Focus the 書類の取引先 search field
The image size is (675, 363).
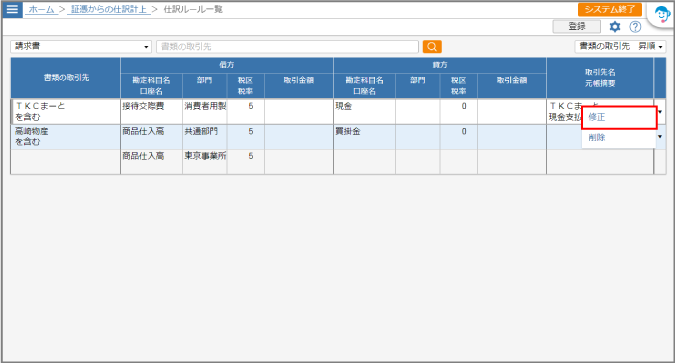pos(288,47)
